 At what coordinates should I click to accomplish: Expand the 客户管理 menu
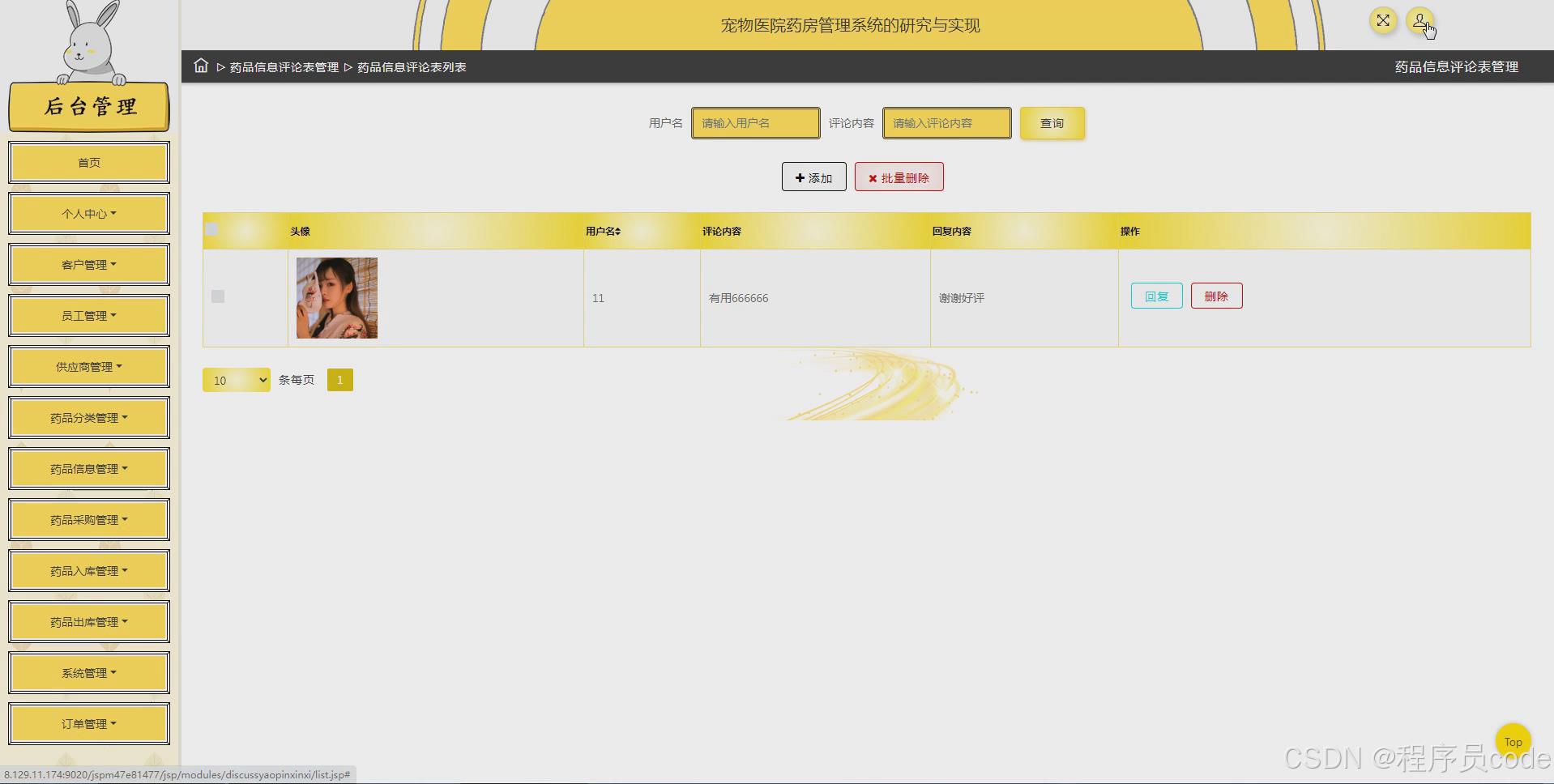pos(89,265)
